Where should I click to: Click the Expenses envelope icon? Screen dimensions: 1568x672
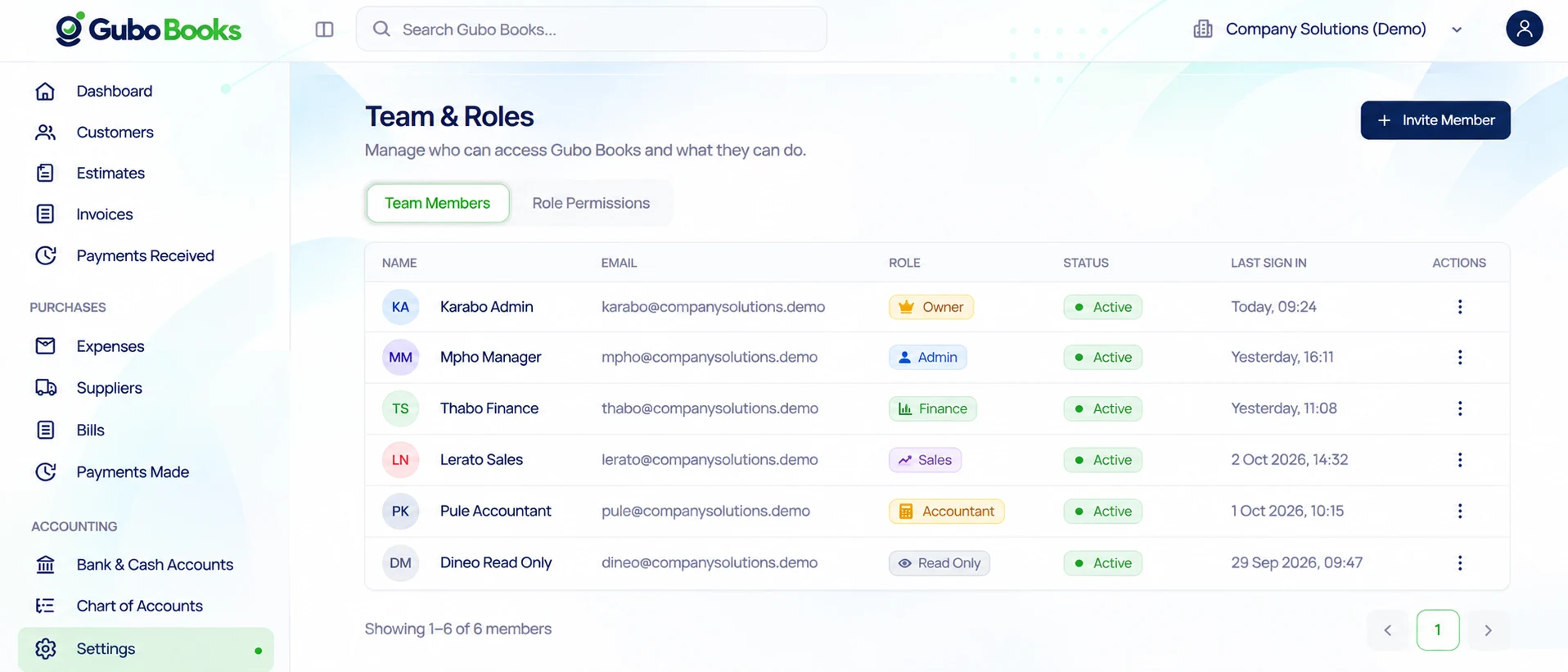point(46,346)
